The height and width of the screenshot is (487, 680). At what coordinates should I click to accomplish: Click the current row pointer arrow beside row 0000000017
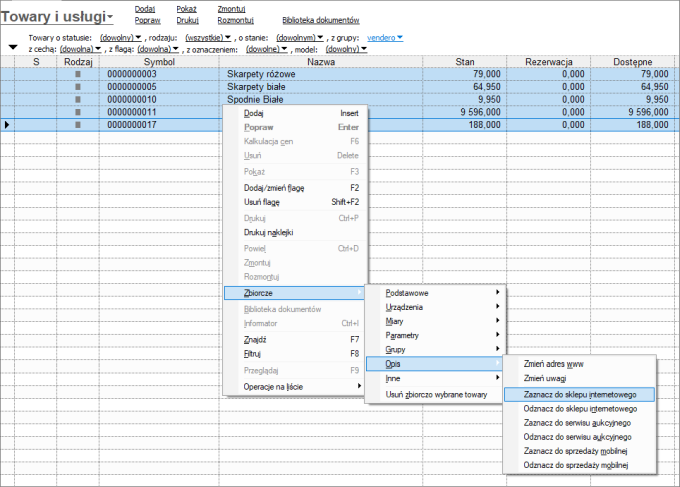(x=8, y=125)
